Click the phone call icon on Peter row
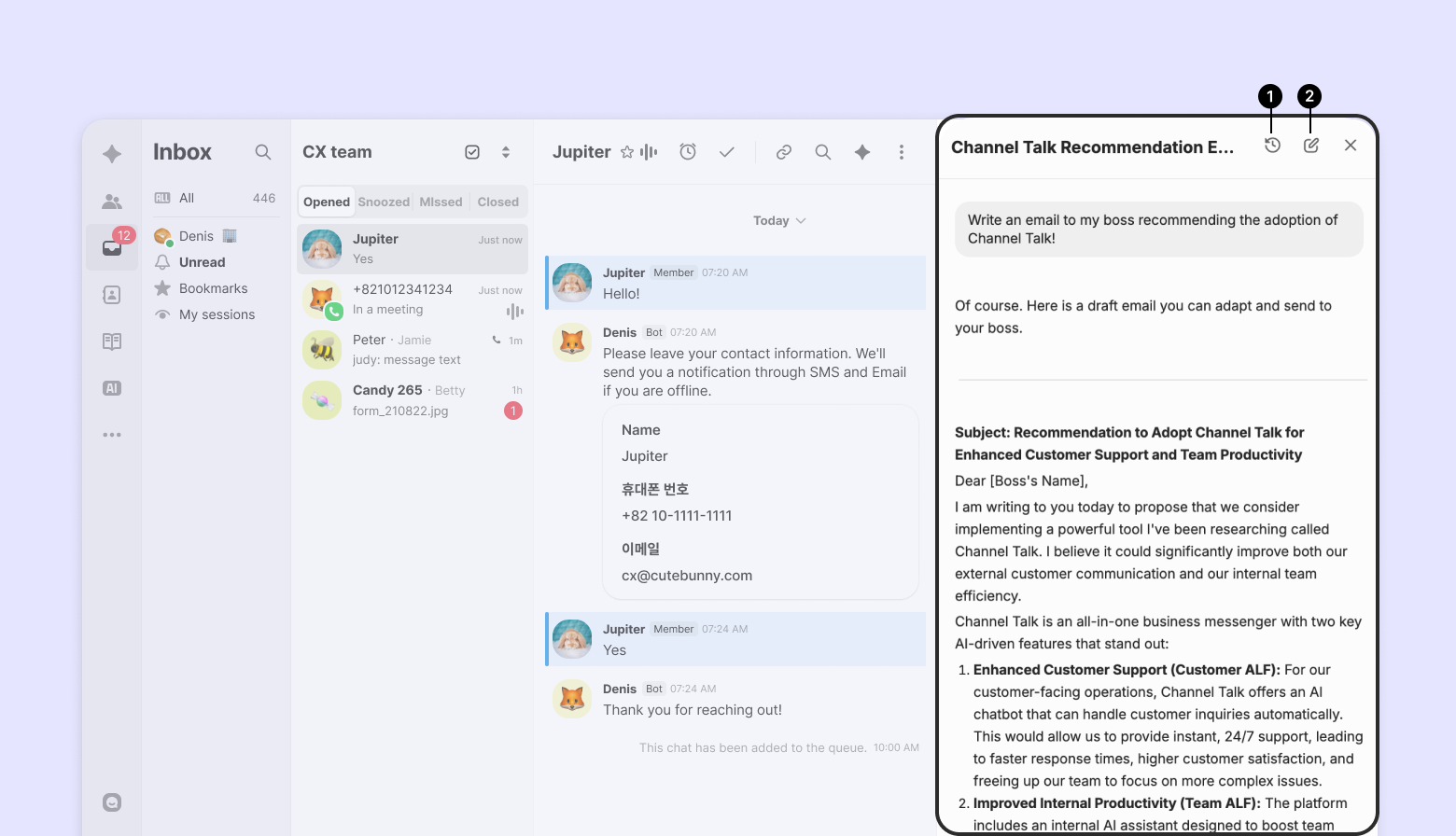 pos(497,340)
